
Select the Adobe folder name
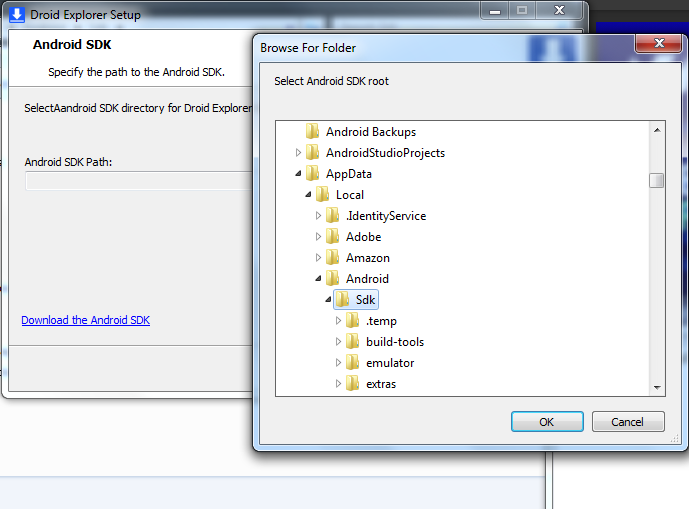pyautogui.click(x=363, y=237)
